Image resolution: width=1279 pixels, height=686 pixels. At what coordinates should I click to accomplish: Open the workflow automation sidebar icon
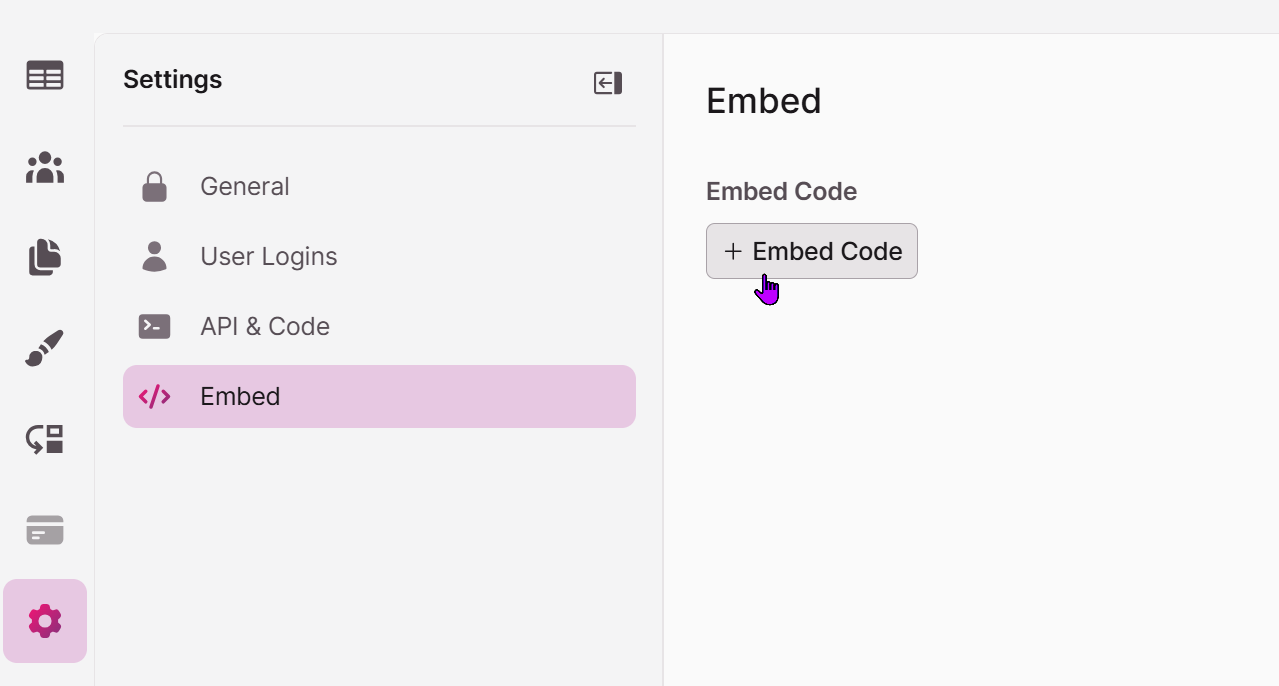[x=45, y=439]
